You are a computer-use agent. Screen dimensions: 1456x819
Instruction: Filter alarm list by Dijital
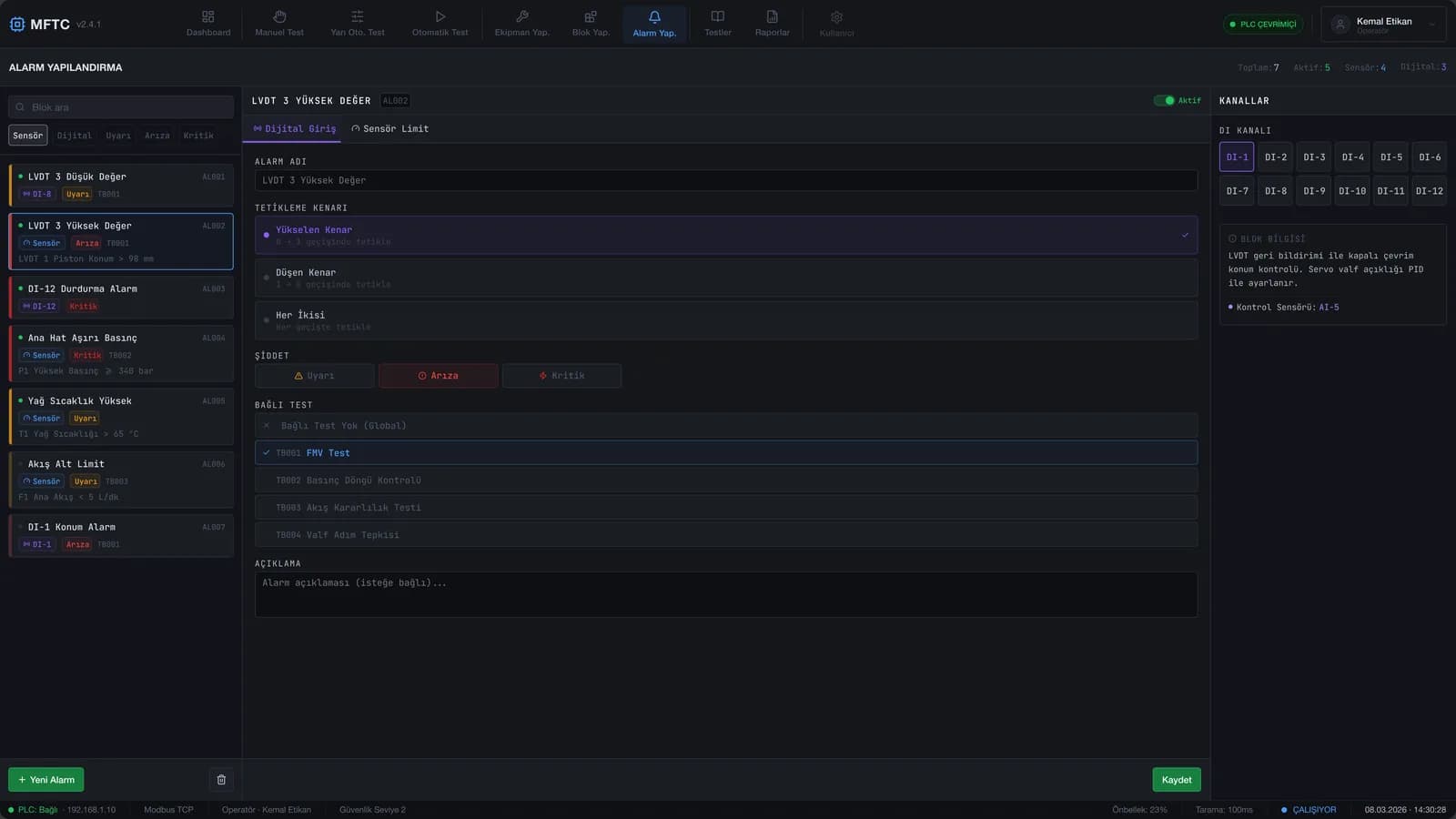[75, 136]
